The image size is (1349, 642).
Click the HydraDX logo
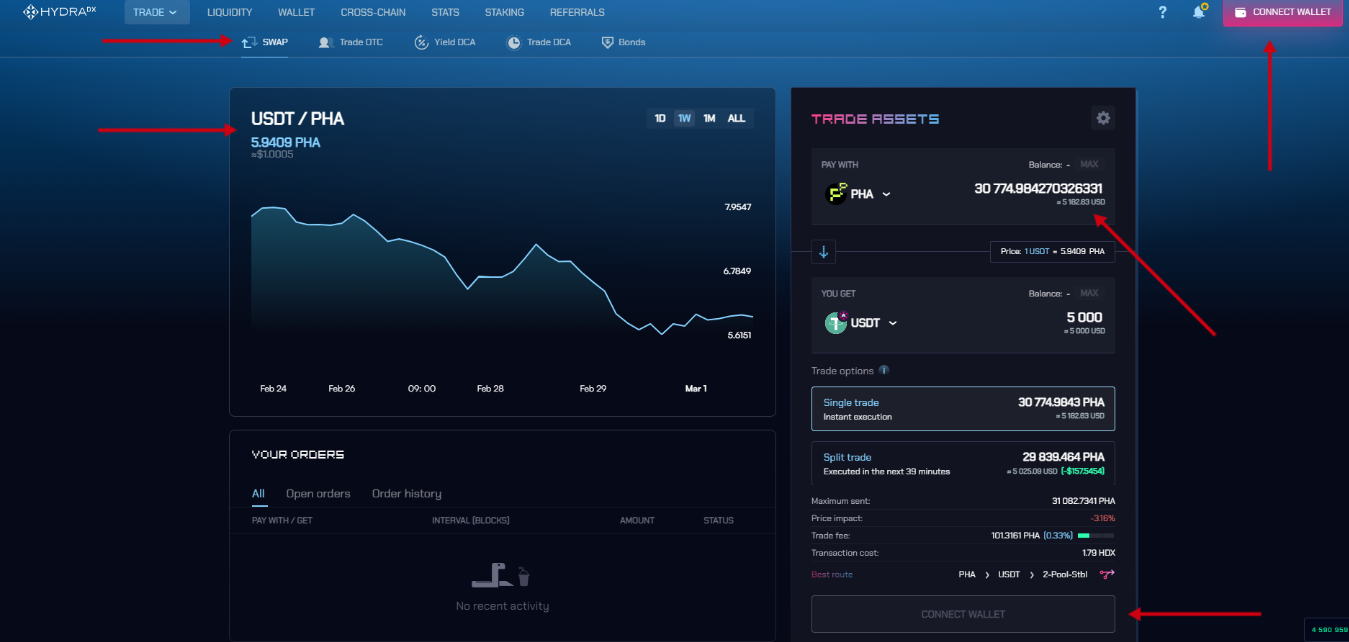coord(62,12)
